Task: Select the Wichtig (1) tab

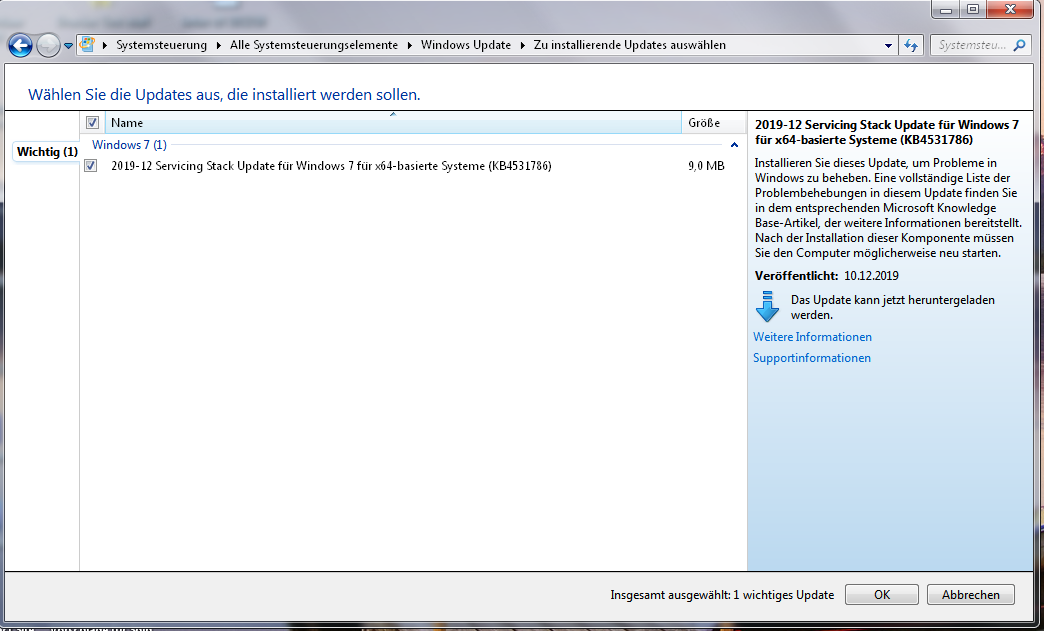Action: [47, 152]
